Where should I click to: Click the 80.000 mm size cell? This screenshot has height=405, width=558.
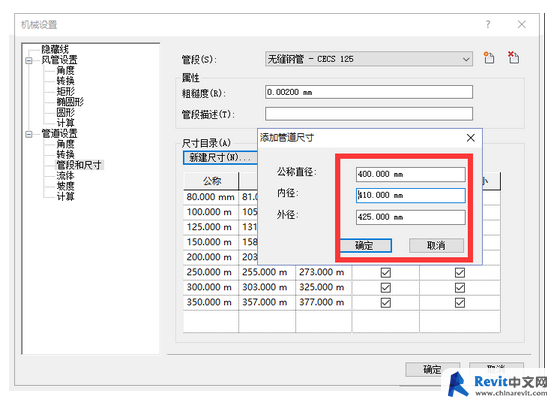point(211,197)
